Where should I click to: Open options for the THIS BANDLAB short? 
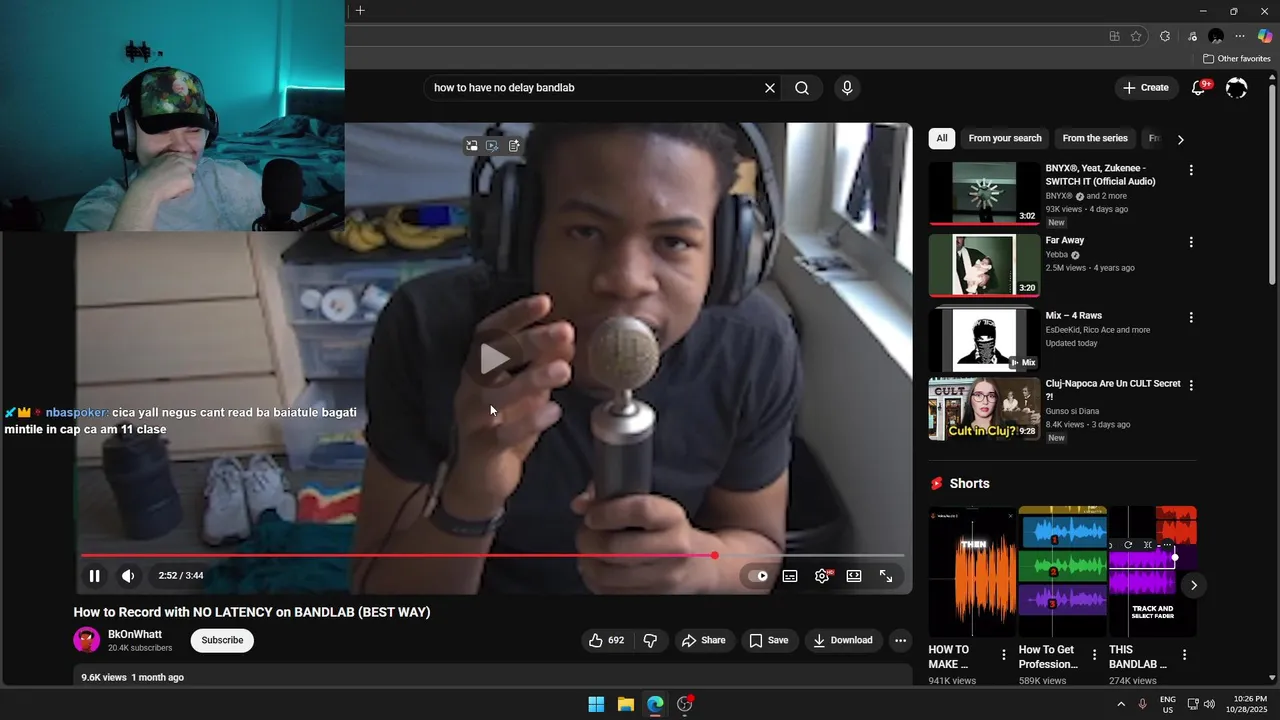[1184, 655]
